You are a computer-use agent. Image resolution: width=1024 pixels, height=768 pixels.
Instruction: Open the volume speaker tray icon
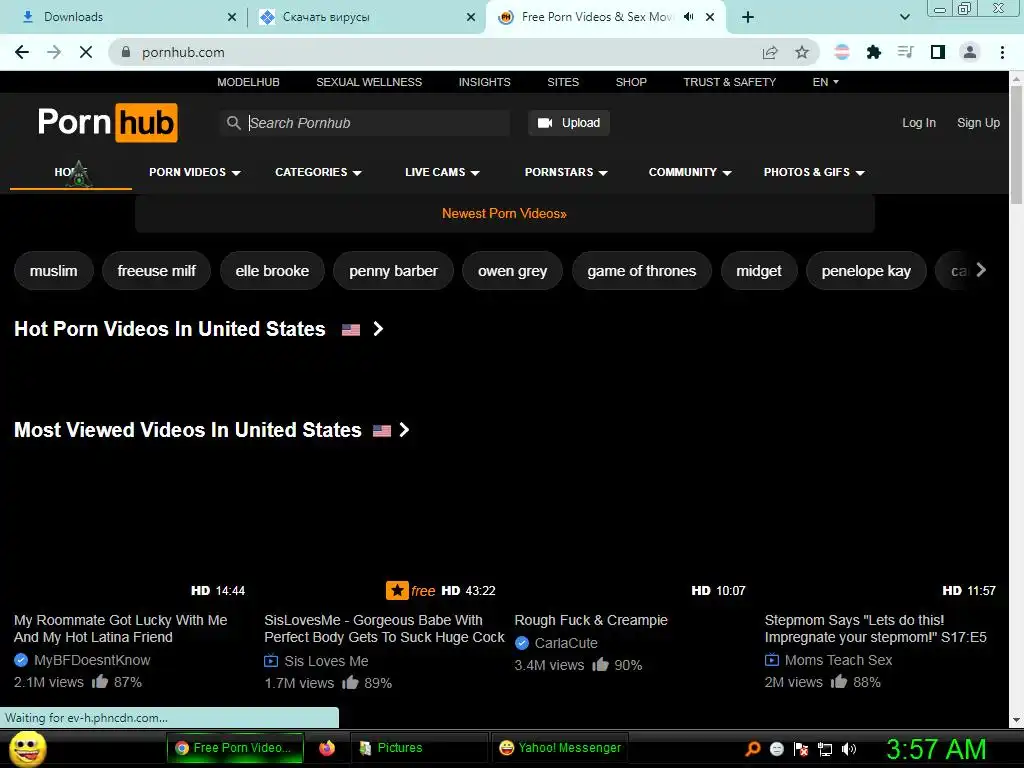(849, 748)
